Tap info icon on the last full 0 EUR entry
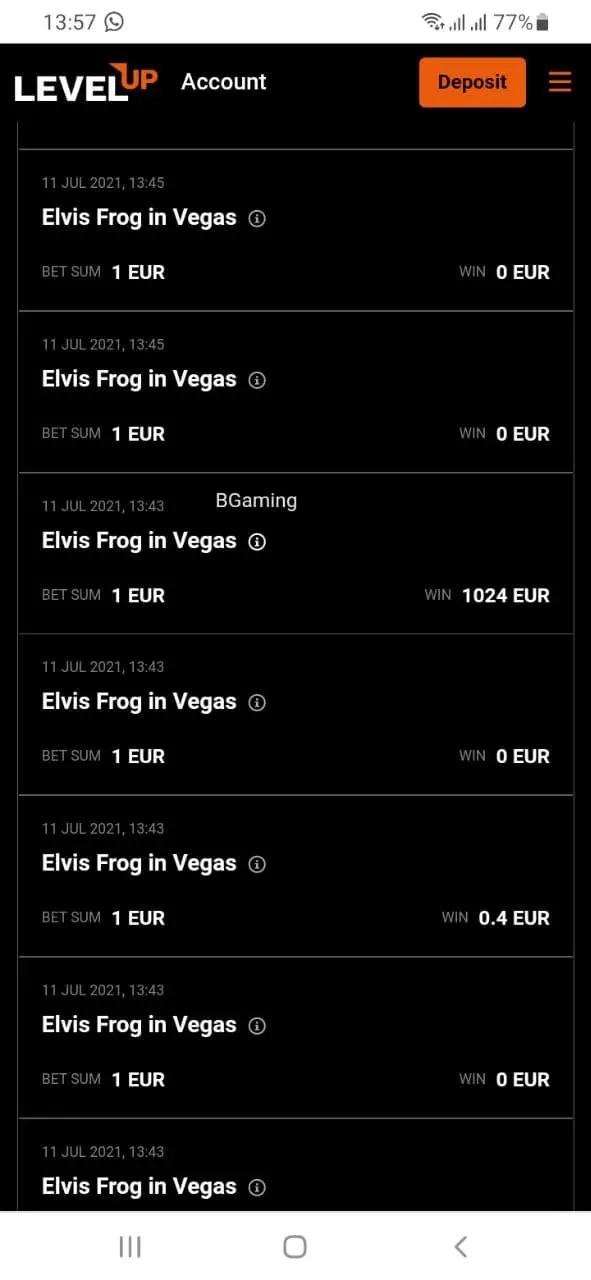 (257, 1026)
